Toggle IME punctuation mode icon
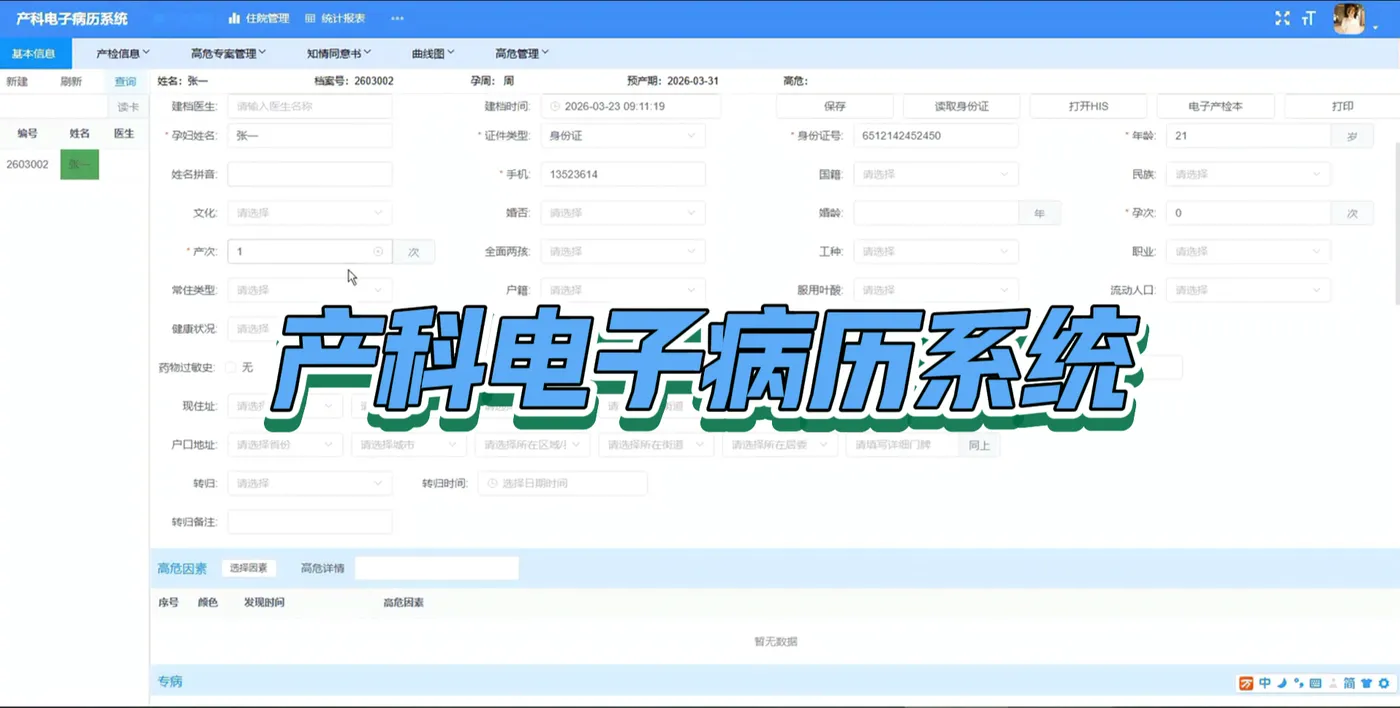Image resolution: width=1400 pixels, height=708 pixels. [1298, 683]
